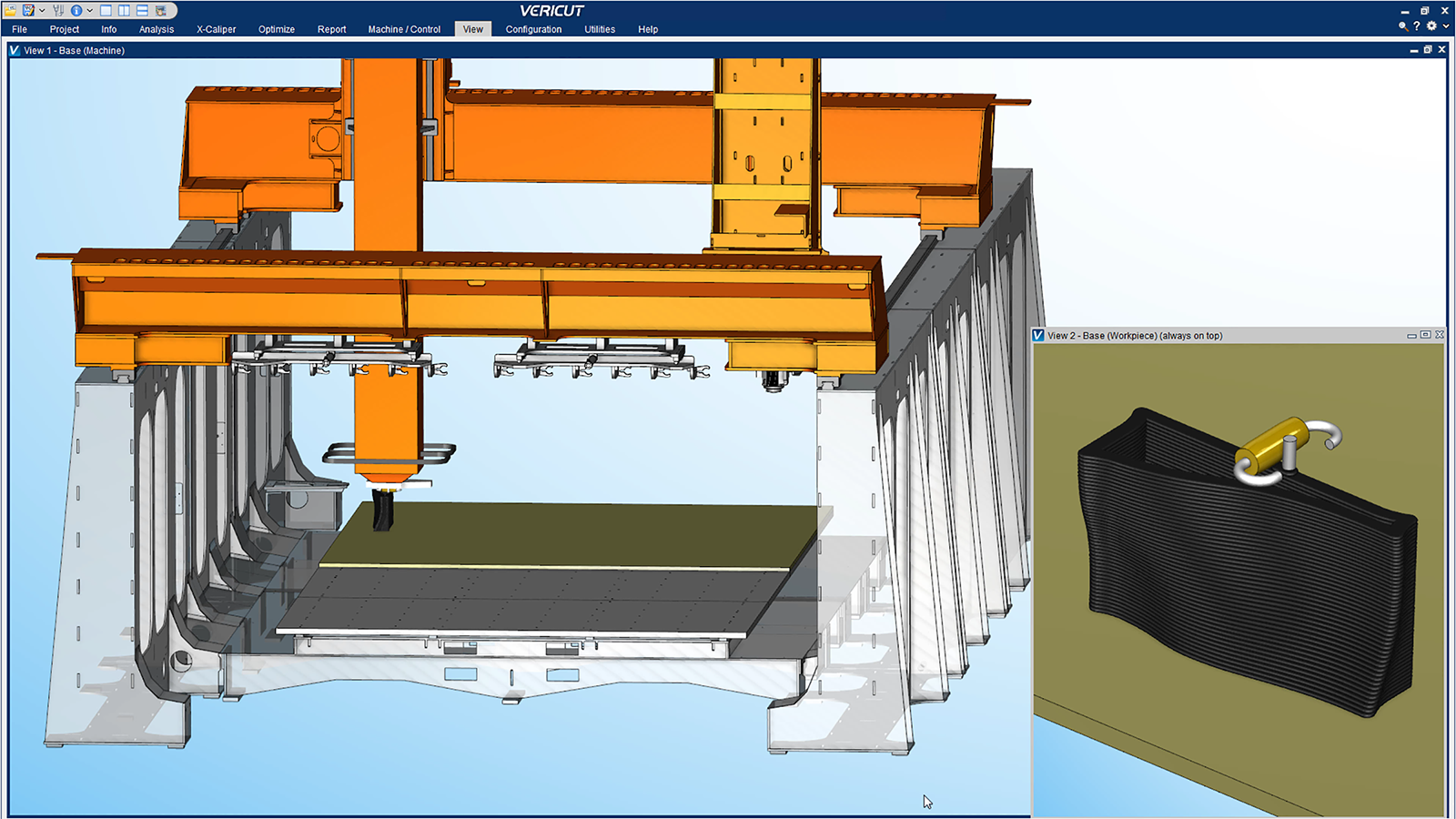The width and height of the screenshot is (1456, 819).
Task: Expand the dropdown arrow beside Info icon
Action: 89,11
